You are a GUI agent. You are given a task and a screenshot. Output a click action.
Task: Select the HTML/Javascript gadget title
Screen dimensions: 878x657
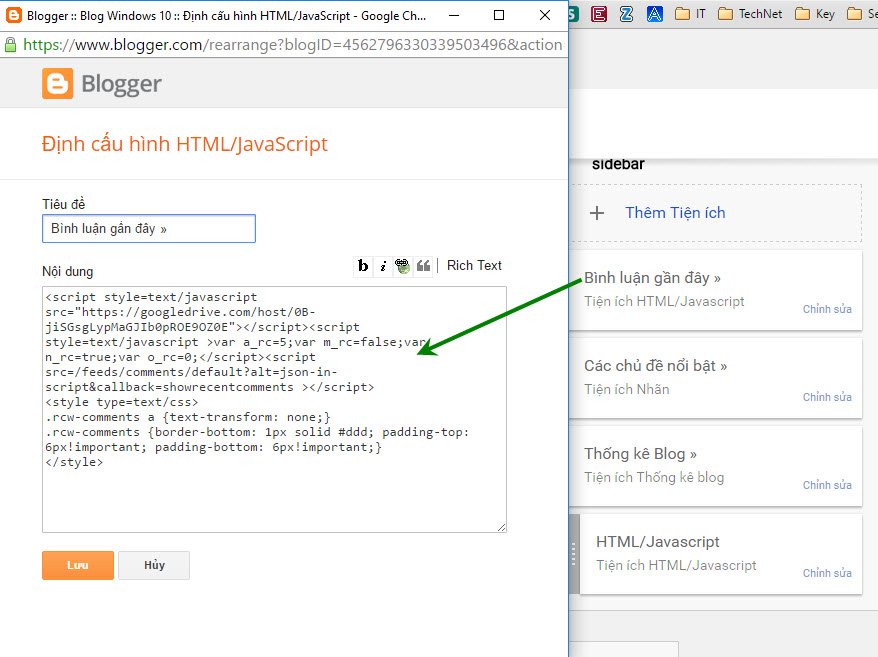click(657, 542)
